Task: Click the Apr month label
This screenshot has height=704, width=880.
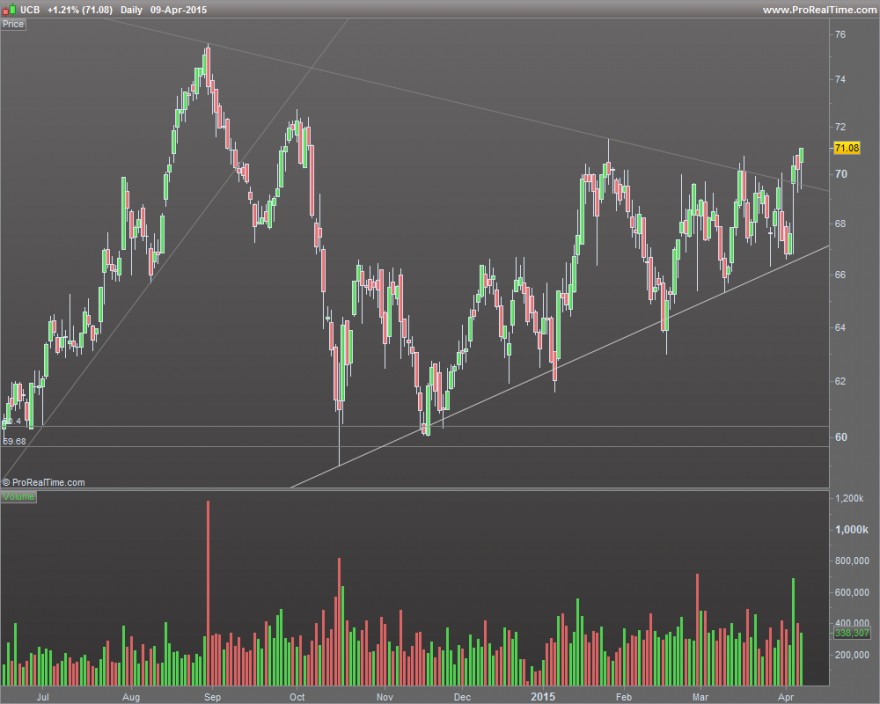Action: [786, 697]
